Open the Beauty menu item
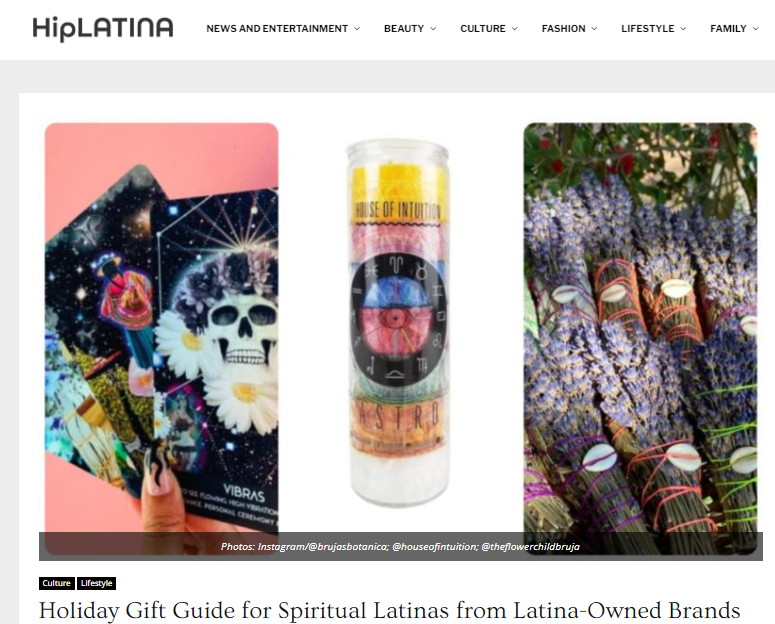This screenshot has width=775, height=624. click(404, 29)
